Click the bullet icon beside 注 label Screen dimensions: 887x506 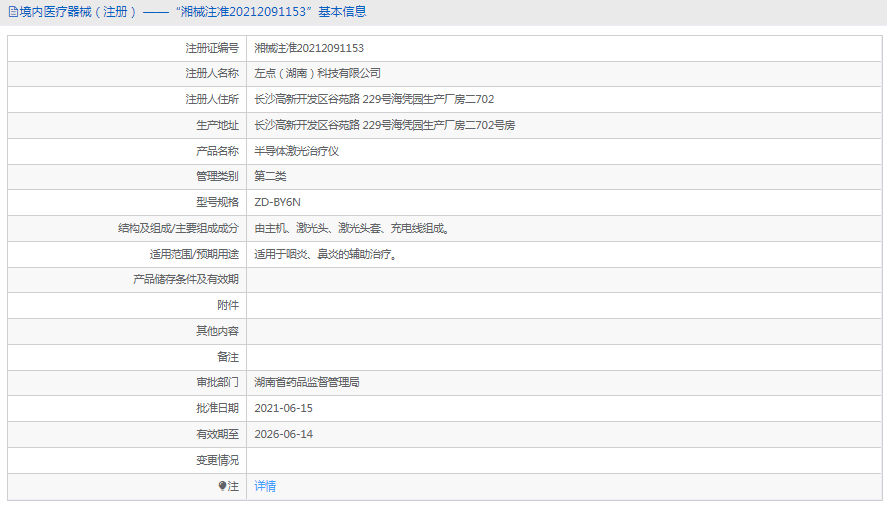(222, 486)
